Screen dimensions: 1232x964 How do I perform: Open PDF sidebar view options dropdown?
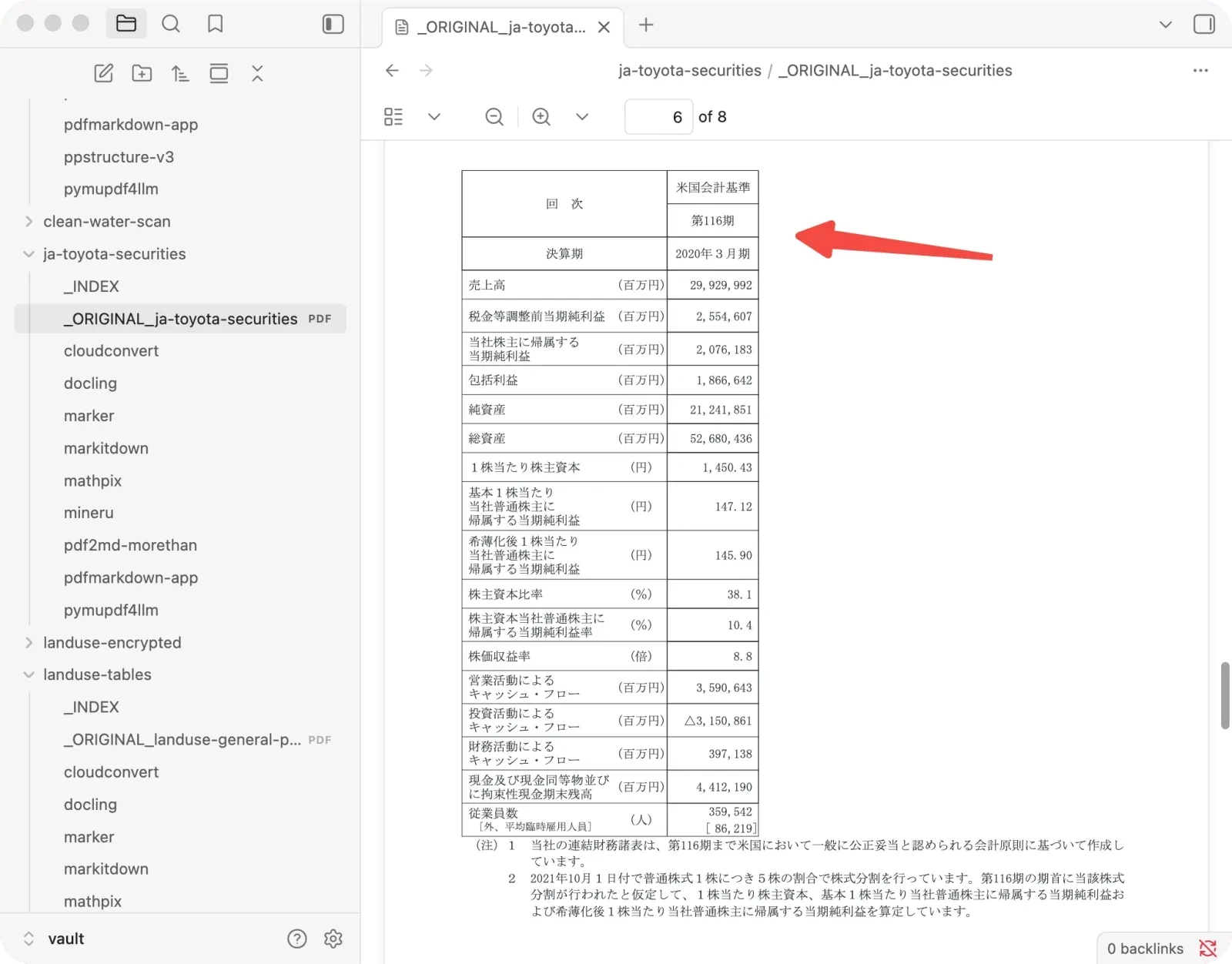(434, 117)
